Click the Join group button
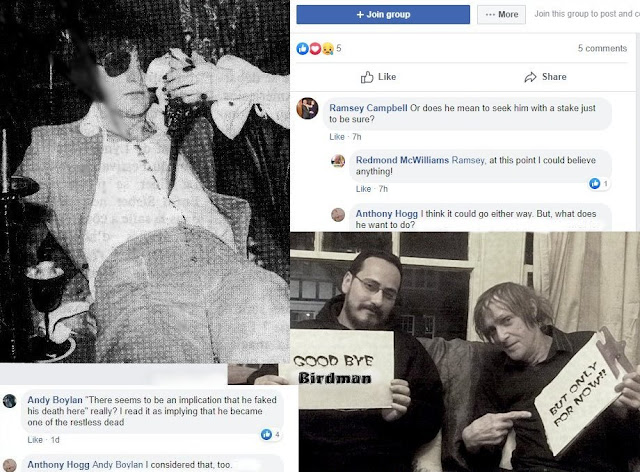 tap(383, 15)
